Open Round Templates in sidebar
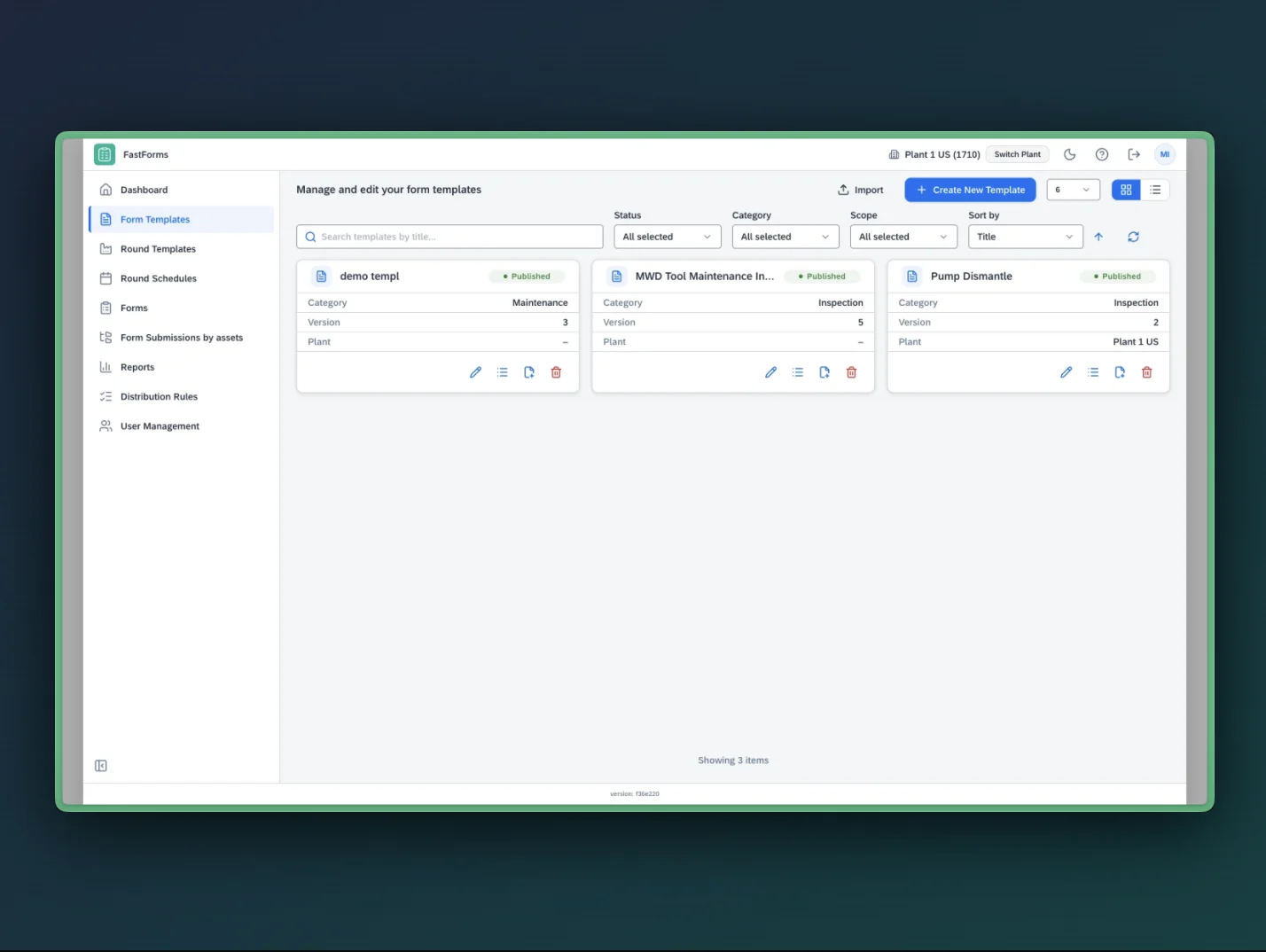This screenshot has width=1266, height=952. tap(181, 249)
